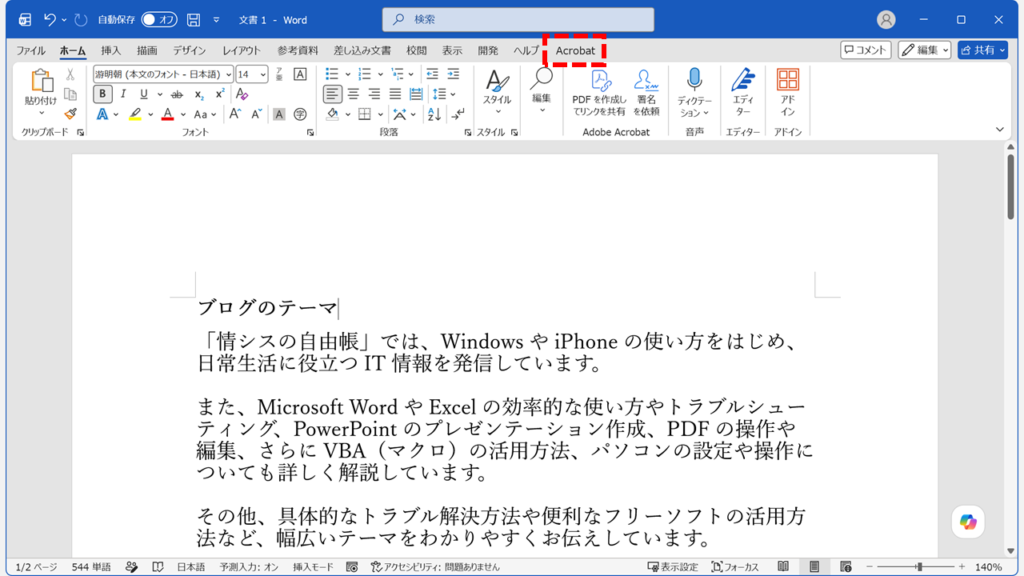Apply subscript formatting

199,95
